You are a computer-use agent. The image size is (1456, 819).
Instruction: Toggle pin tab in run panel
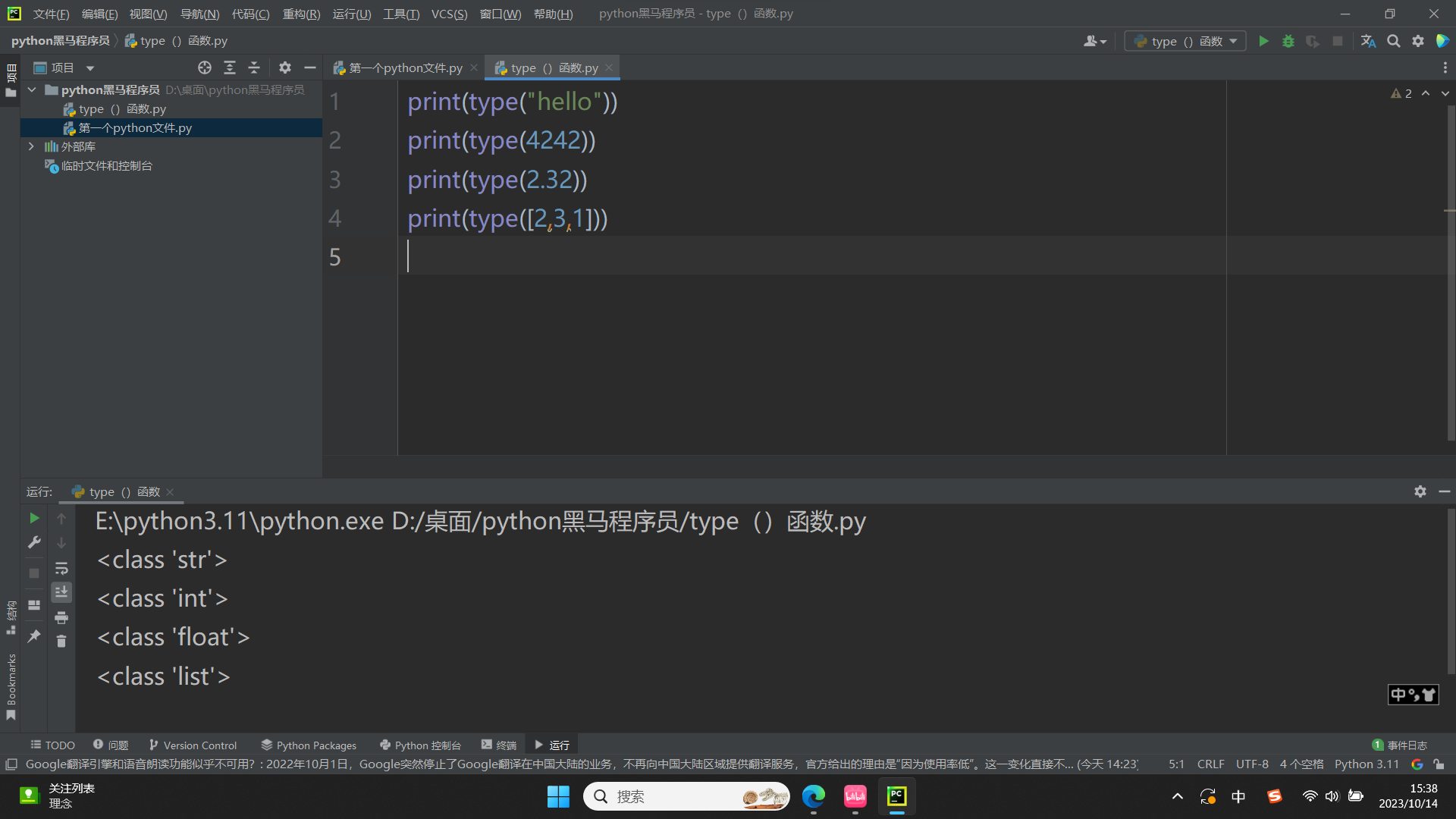tap(34, 636)
